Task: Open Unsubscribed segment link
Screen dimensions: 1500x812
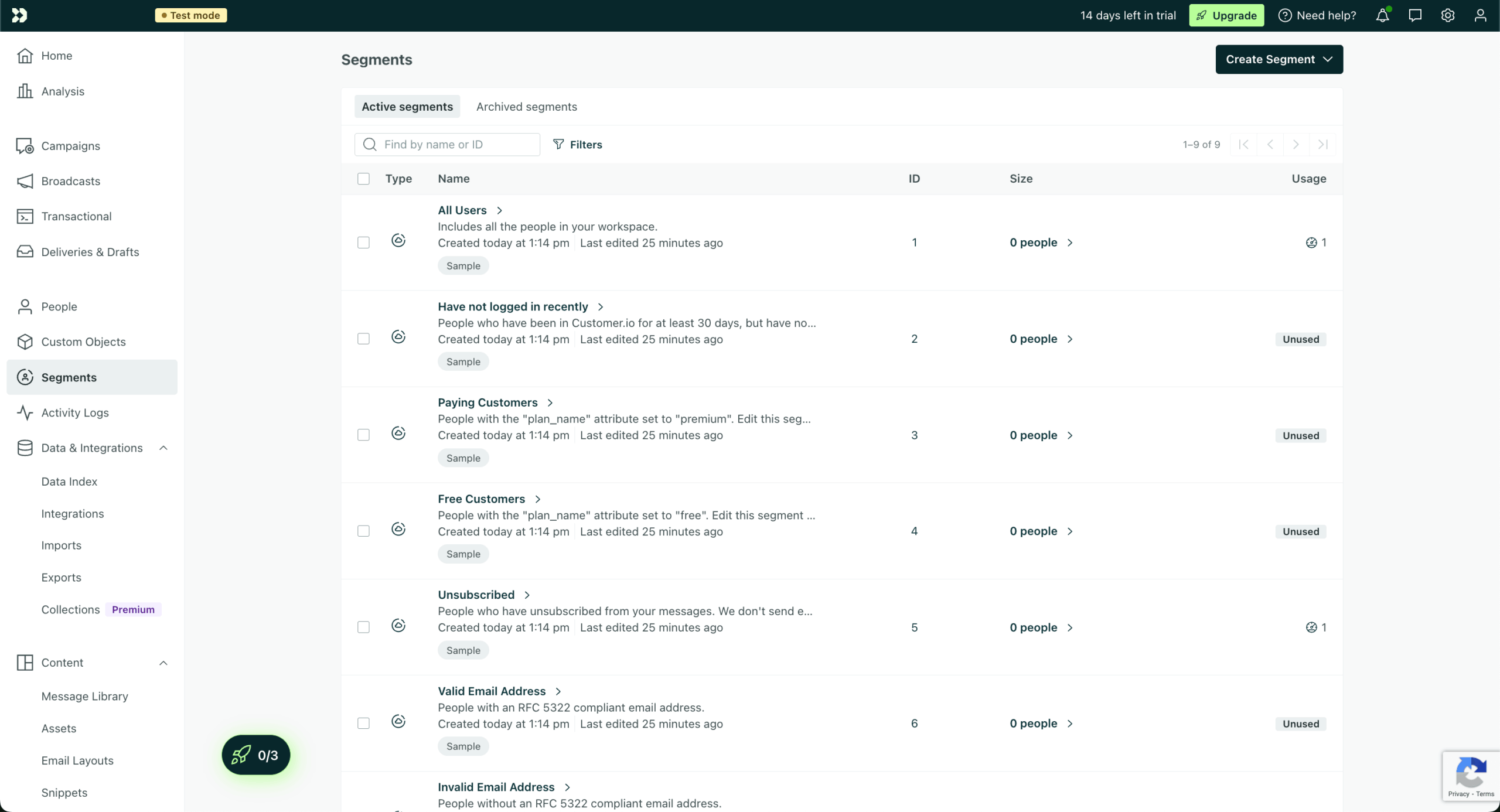Action: coord(484,595)
